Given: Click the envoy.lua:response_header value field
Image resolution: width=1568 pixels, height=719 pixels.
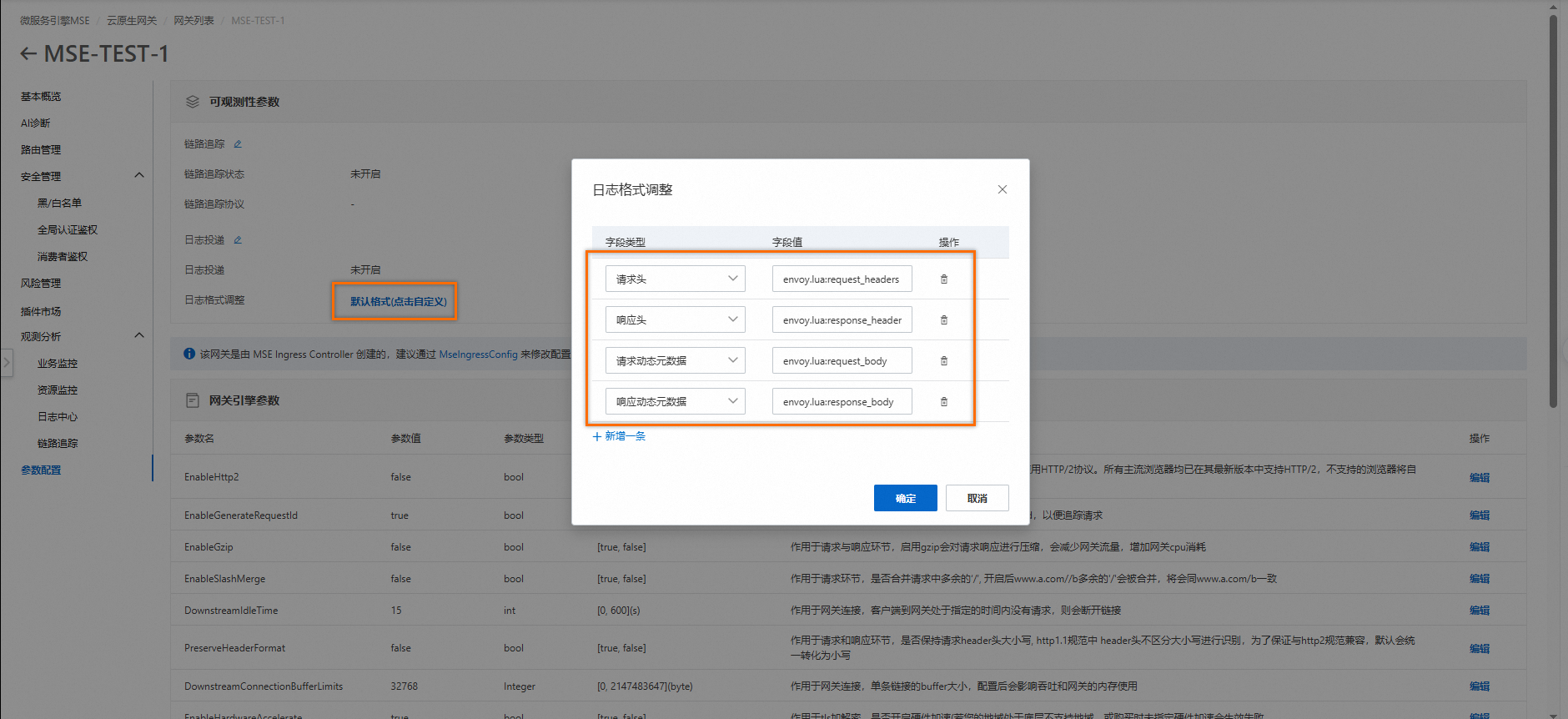Looking at the screenshot, I should click(x=842, y=320).
